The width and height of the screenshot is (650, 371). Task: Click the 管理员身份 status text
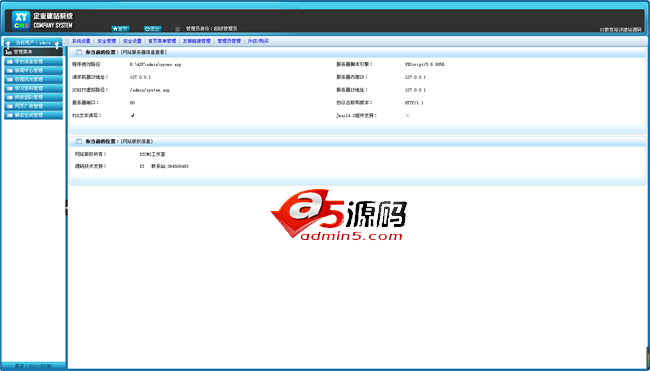[211, 29]
